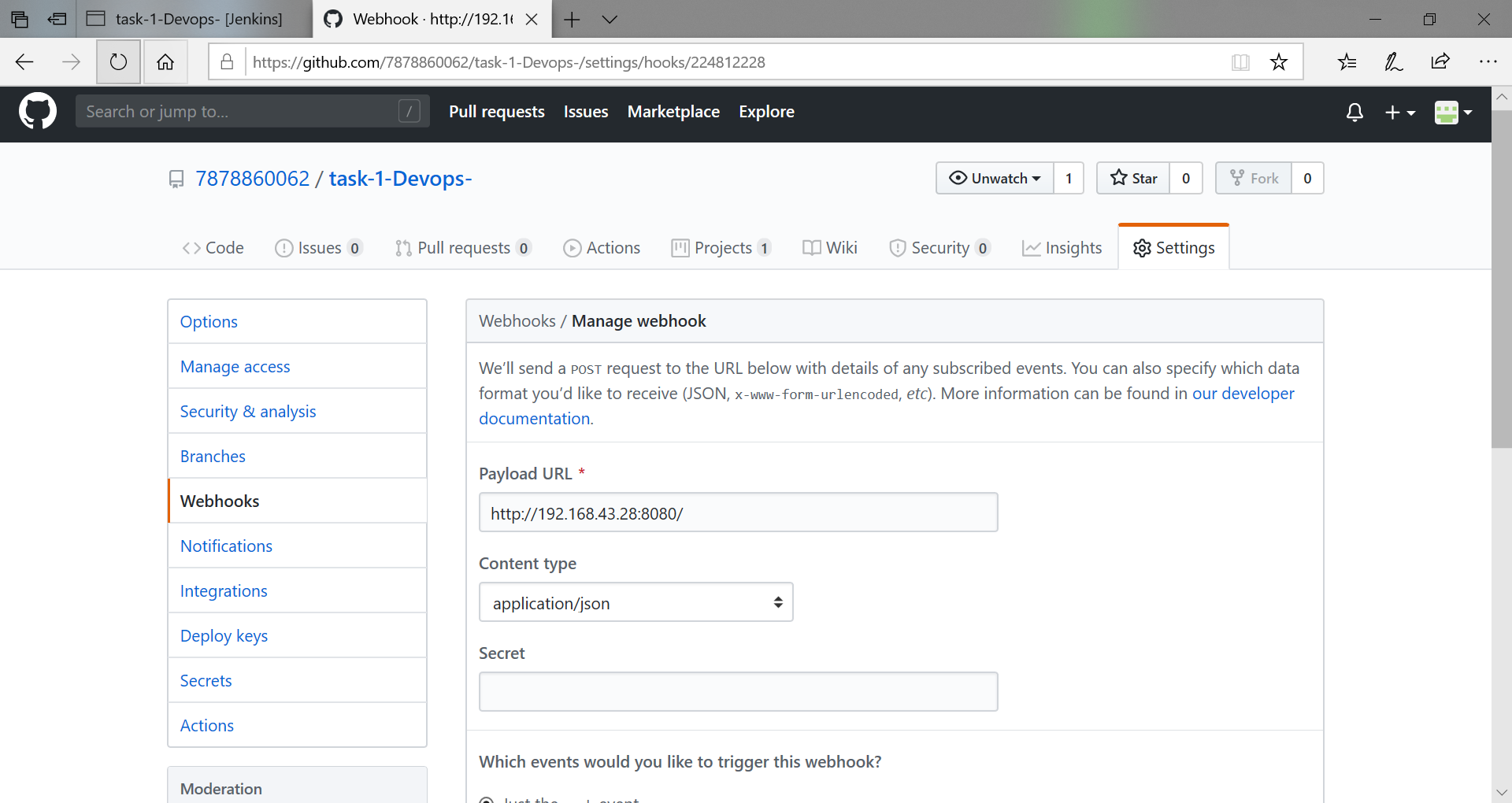Viewport: 1512px width, 803px height.
Task: Click the site lock security icon
Action: [x=227, y=62]
